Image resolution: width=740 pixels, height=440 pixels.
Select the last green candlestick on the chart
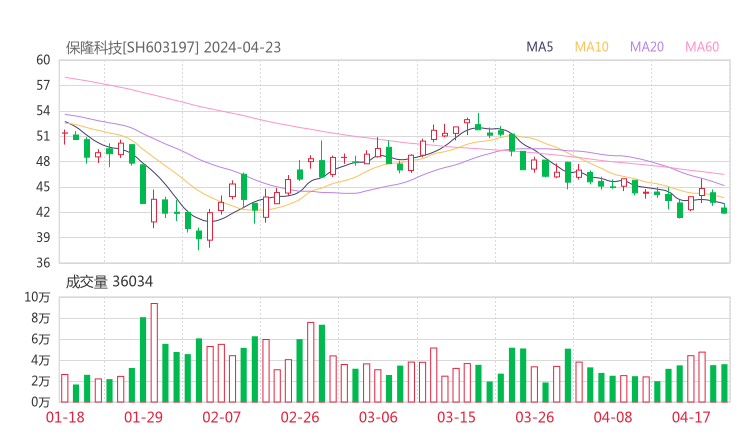(x=724, y=210)
